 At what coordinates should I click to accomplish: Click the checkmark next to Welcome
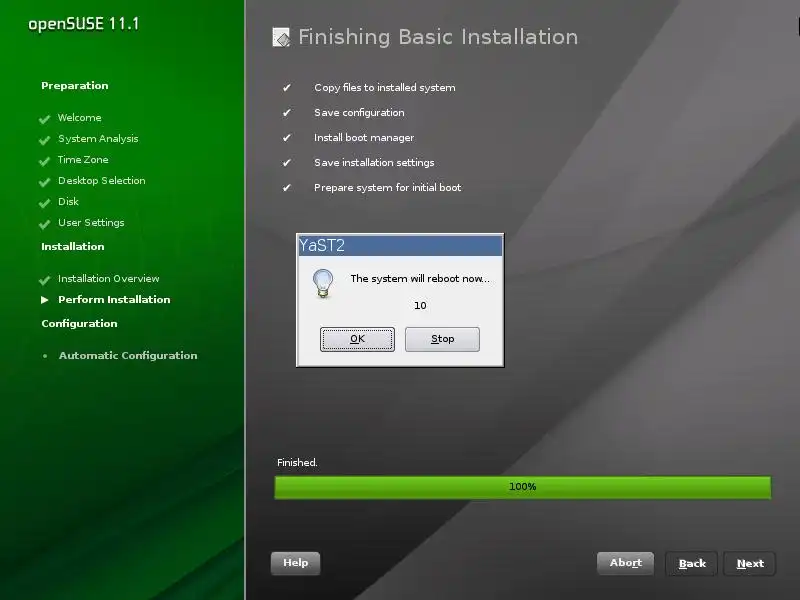click(x=44, y=119)
